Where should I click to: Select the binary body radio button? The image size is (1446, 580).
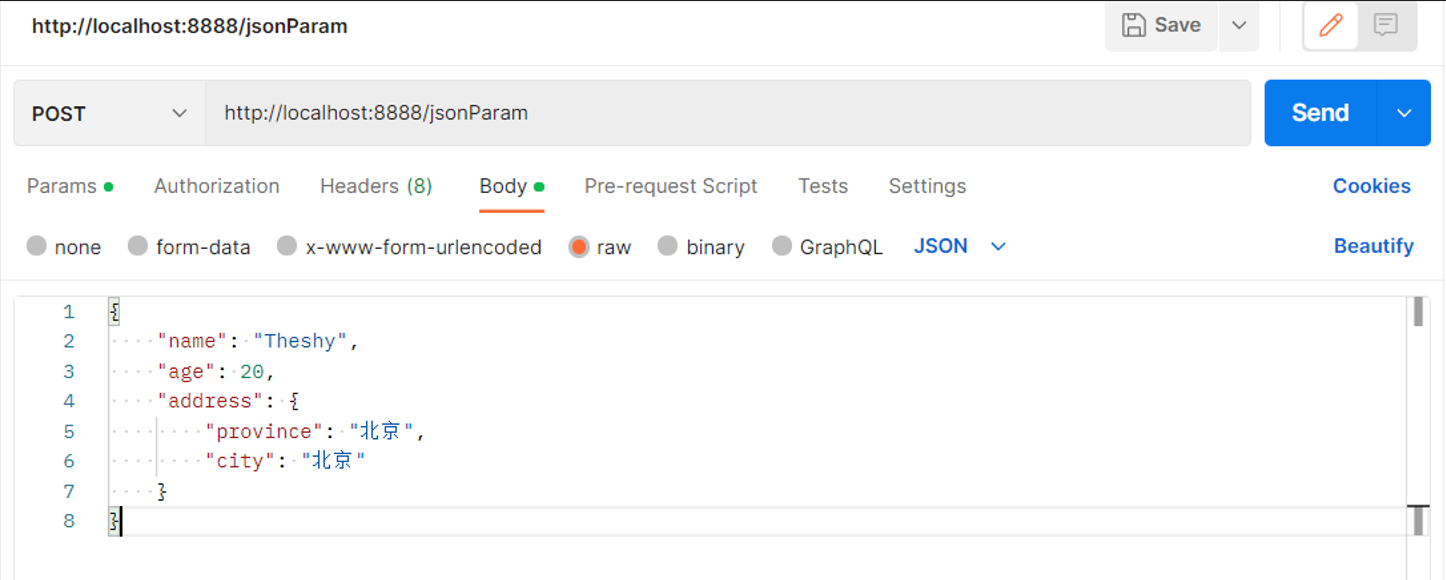[667, 246]
